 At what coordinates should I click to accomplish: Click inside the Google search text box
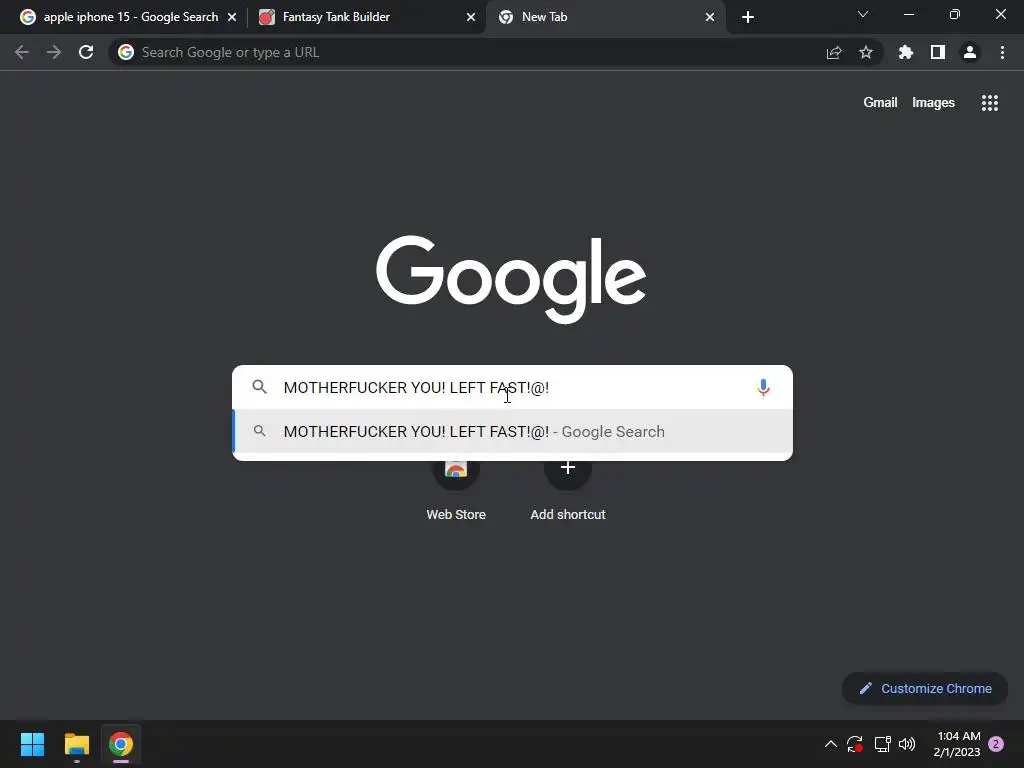pos(513,387)
